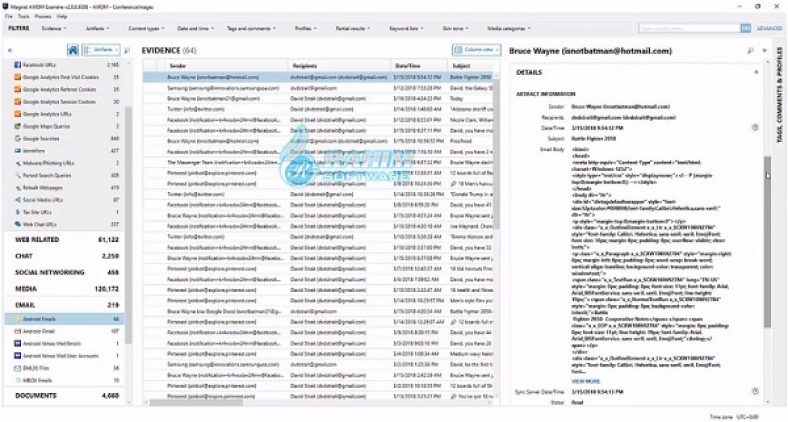Image resolution: width=788 pixels, height=422 pixels.
Task: Open the Date and time filter dropdown
Action: pyautogui.click(x=195, y=29)
